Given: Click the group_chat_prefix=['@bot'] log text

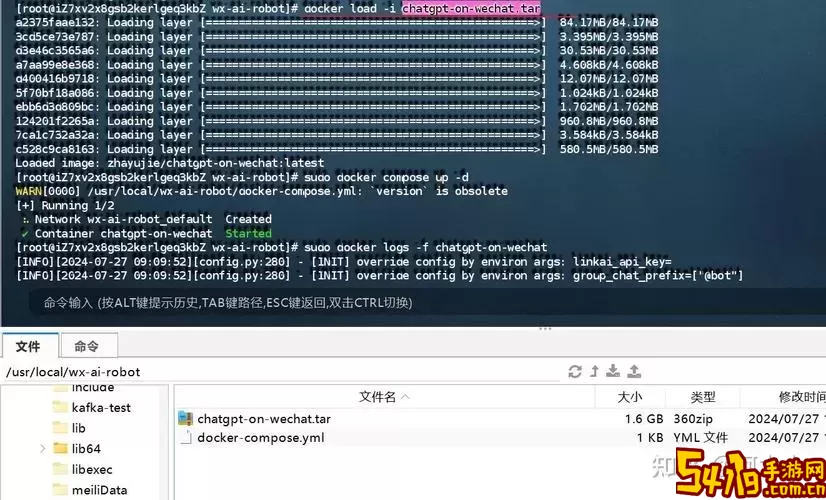Looking at the screenshot, I should pyautogui.click(x=658, y=275).
